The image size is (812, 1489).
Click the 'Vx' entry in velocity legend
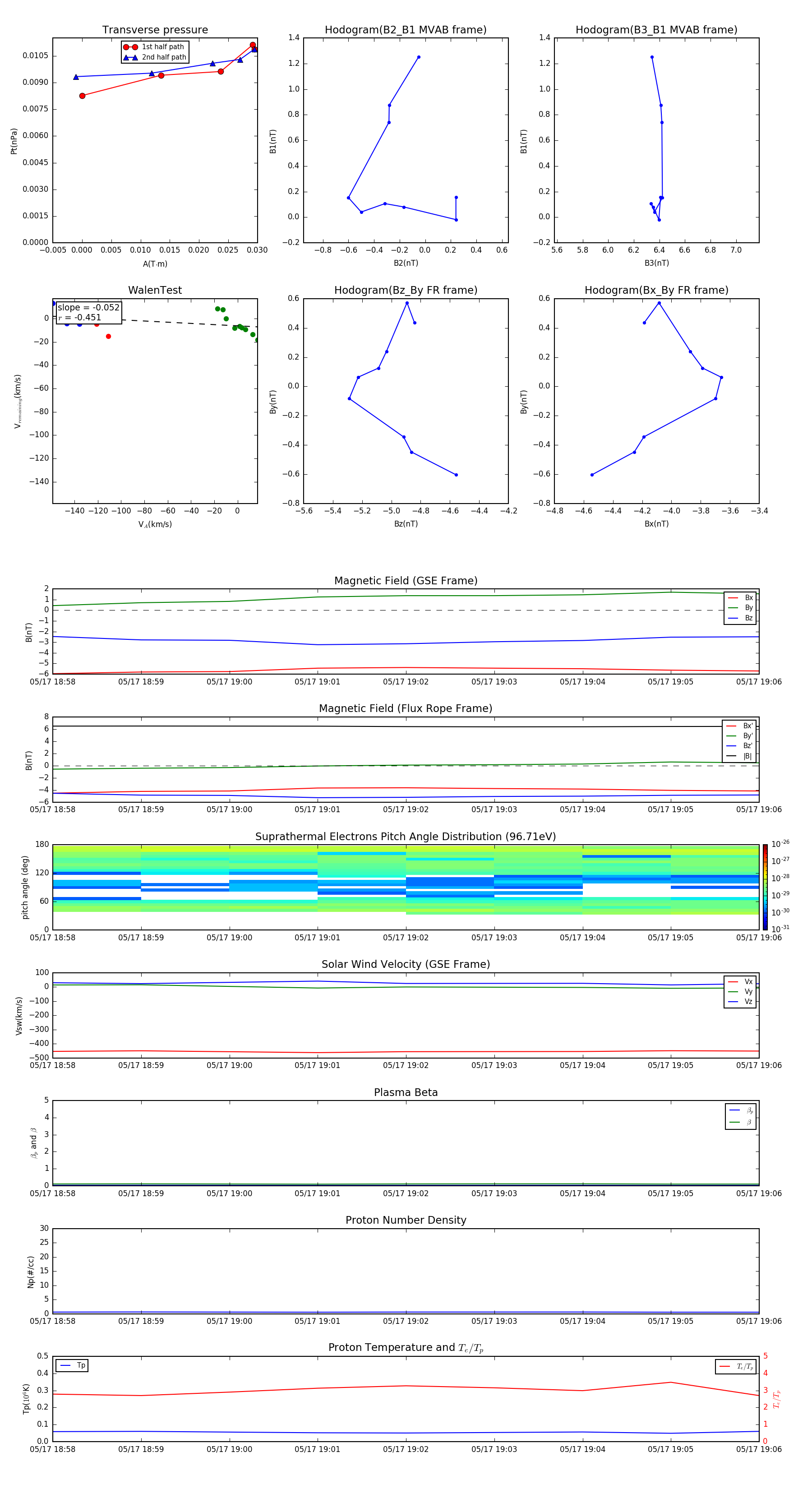point(741,982)
